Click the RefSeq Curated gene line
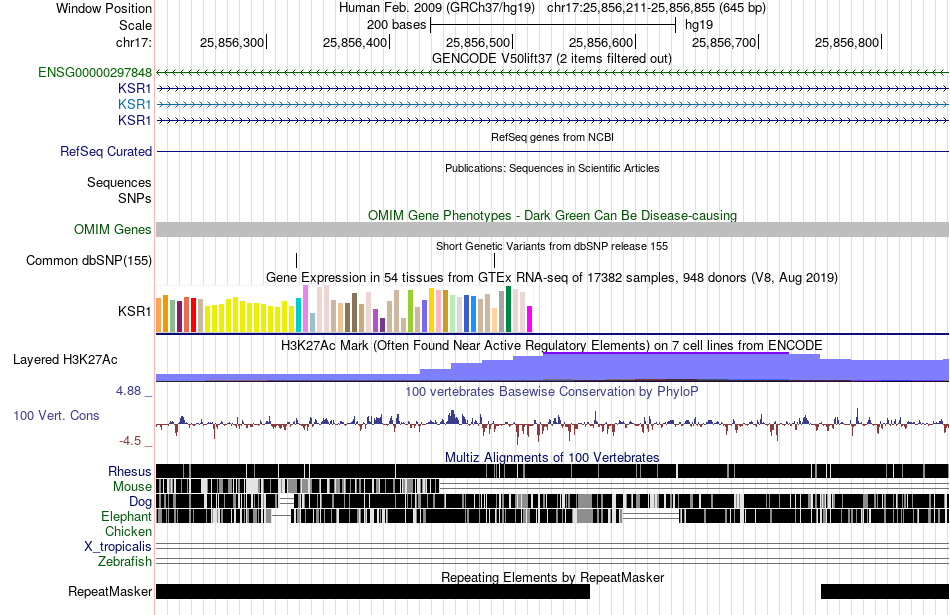 tap(553, 151)
